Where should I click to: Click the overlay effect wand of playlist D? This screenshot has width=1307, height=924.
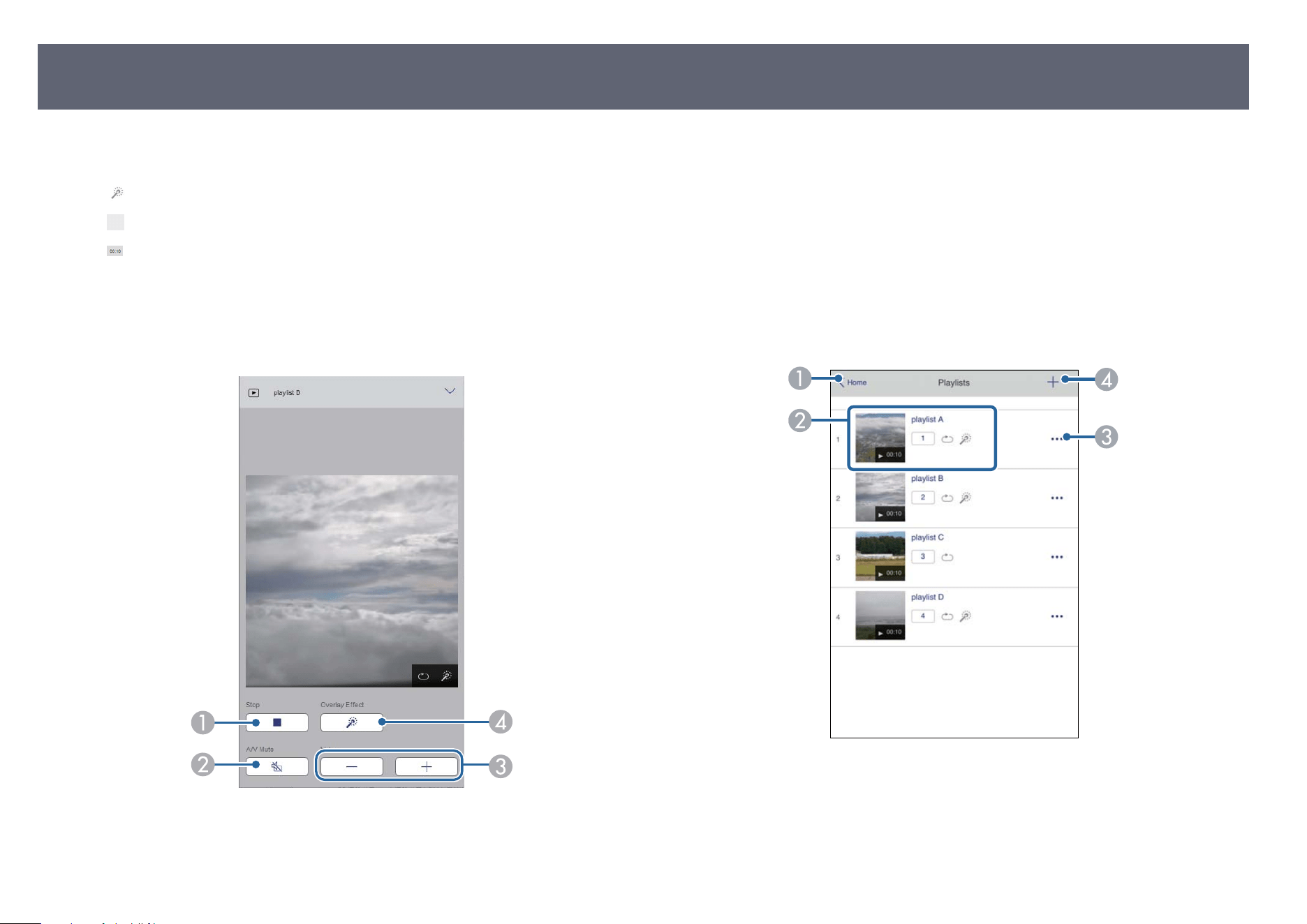coord(966,616)
